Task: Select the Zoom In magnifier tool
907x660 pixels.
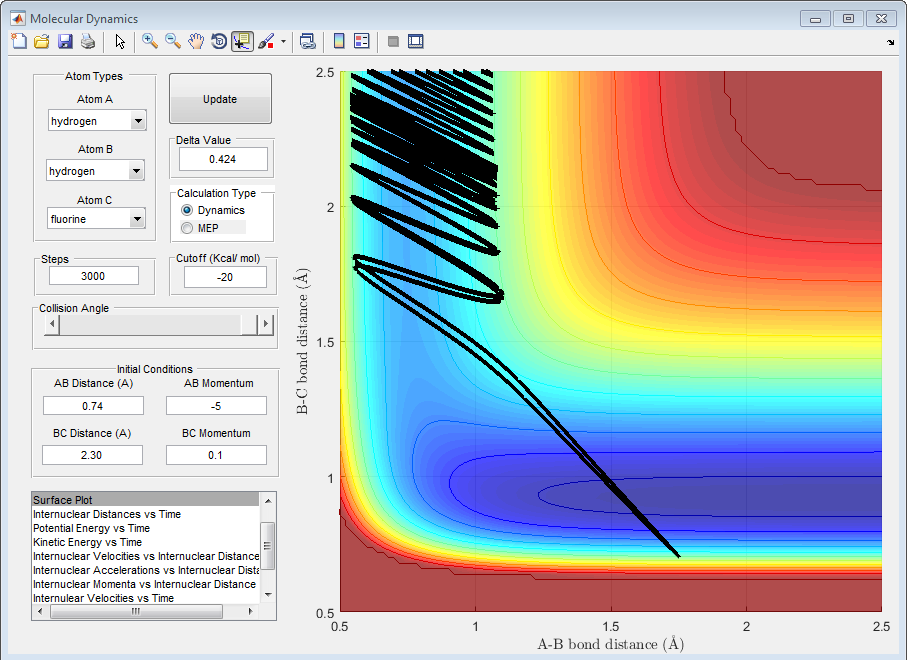Action: coord(150,41)
